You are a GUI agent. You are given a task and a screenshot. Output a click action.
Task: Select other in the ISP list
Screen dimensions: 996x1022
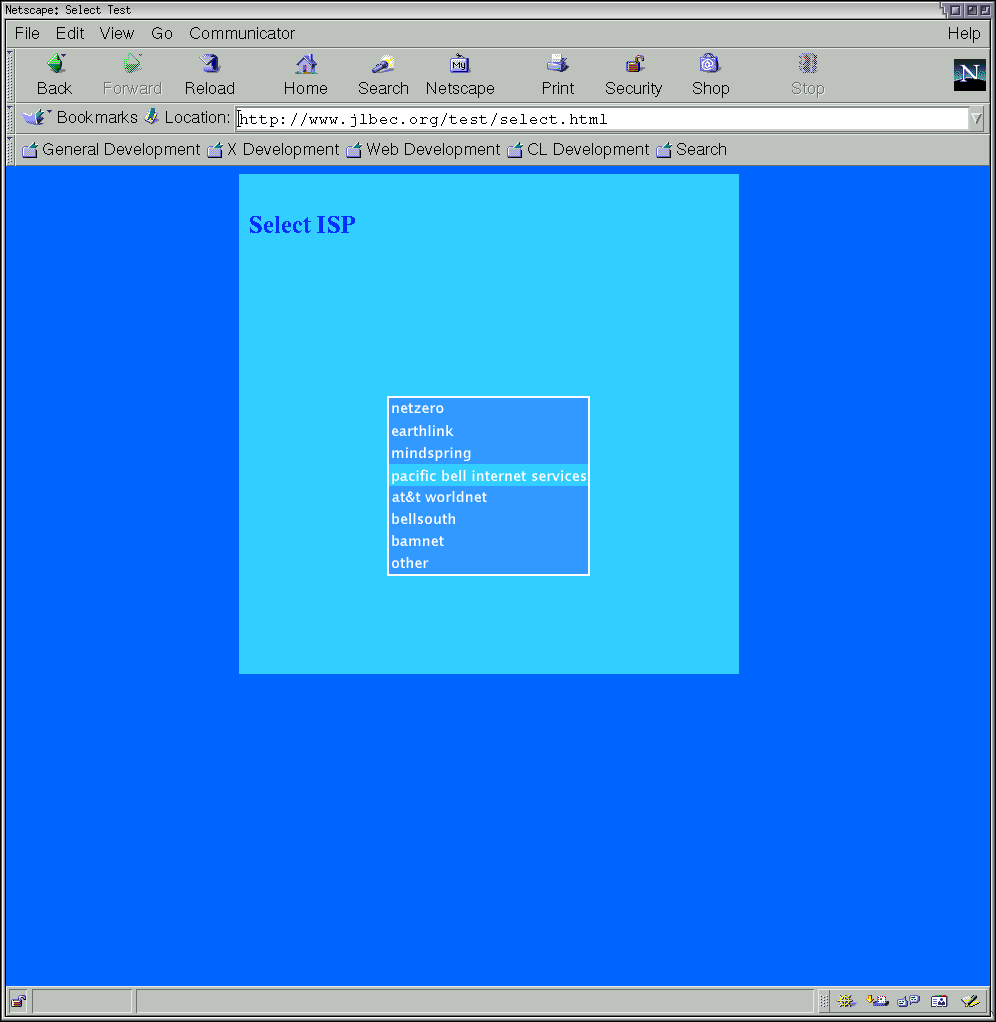coord(488,563)
